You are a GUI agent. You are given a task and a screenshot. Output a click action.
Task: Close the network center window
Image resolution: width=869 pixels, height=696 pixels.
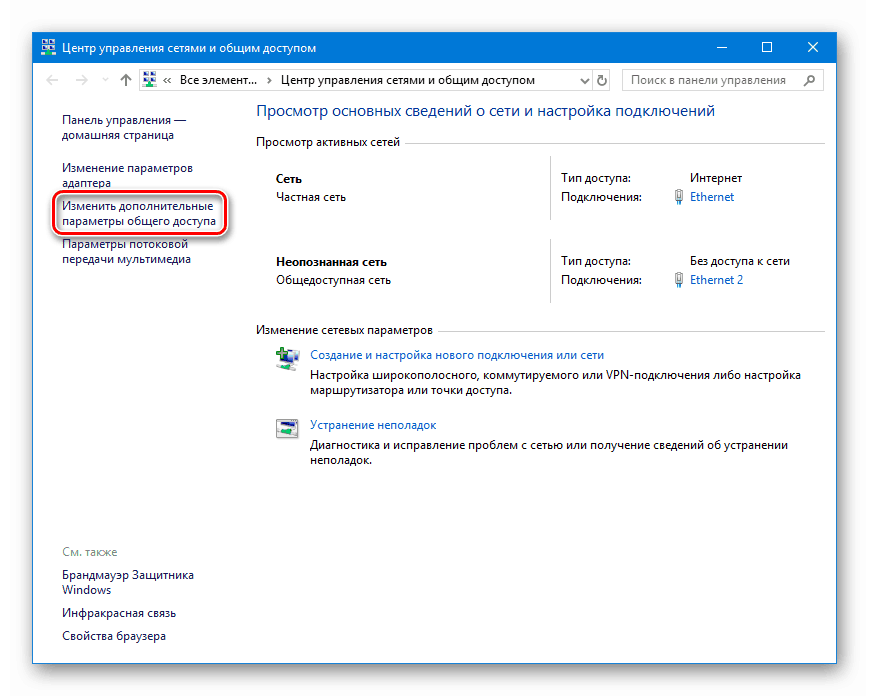point(812,47)
